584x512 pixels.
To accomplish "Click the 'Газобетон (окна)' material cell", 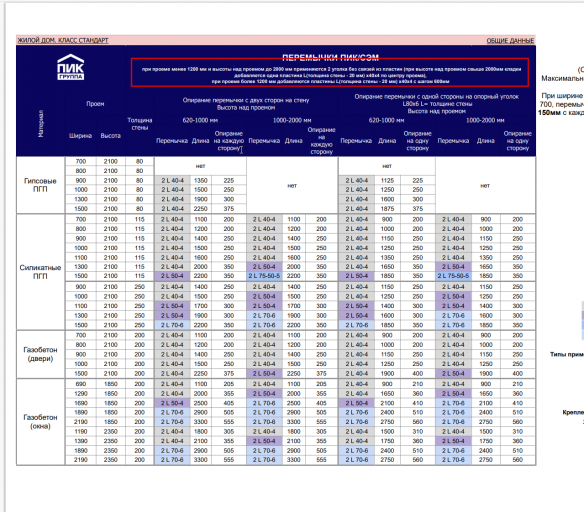I will (40, 422).
